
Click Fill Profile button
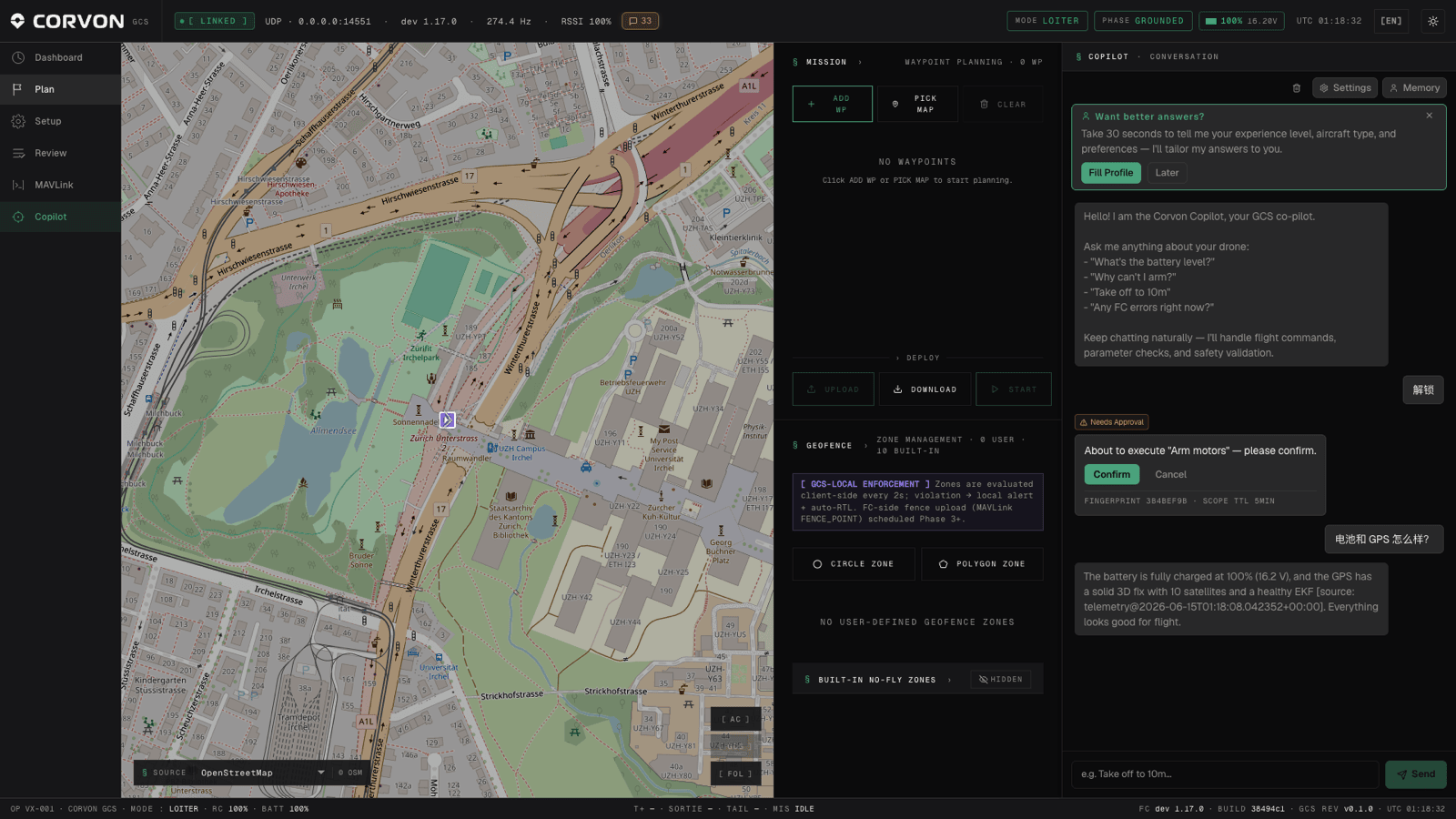click(1110, 173)
